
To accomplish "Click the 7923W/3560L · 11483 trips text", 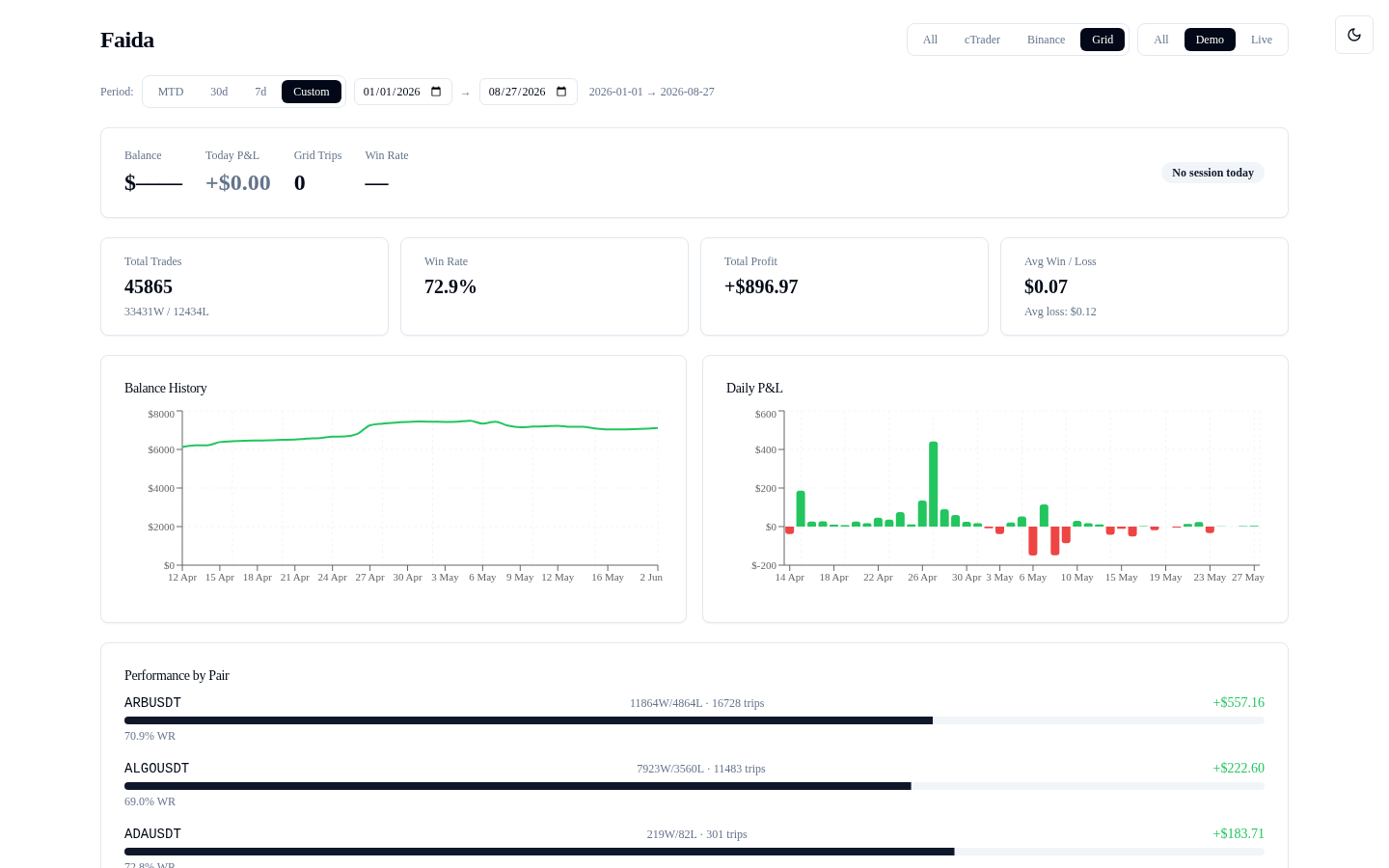I will pos(701,769).
